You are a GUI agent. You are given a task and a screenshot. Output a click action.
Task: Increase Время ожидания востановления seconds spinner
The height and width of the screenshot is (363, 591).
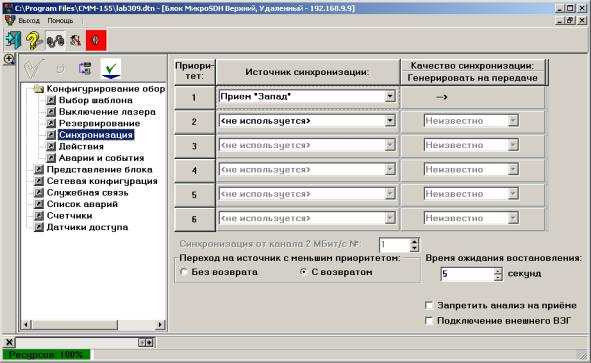498,271
